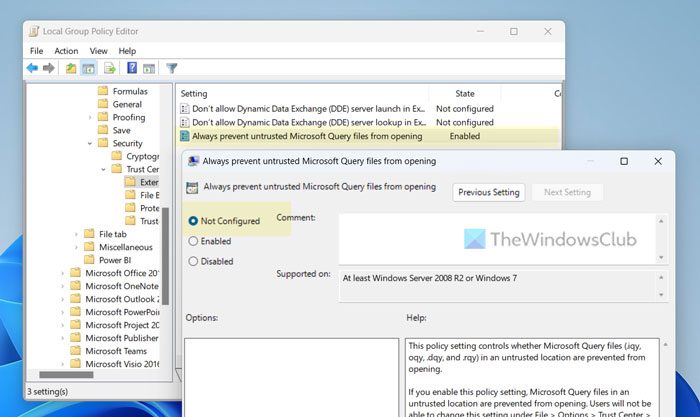
Task: Click the Export List toolbar icon
Action: [x=109, y=68]
